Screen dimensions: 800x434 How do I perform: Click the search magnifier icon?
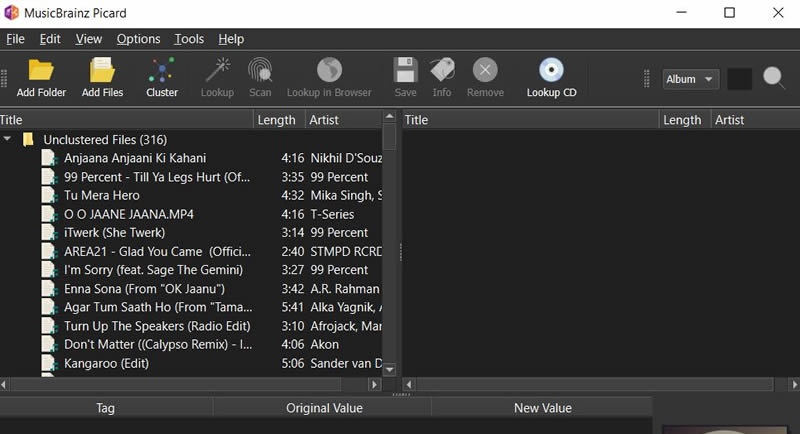(x=774, y=79)
